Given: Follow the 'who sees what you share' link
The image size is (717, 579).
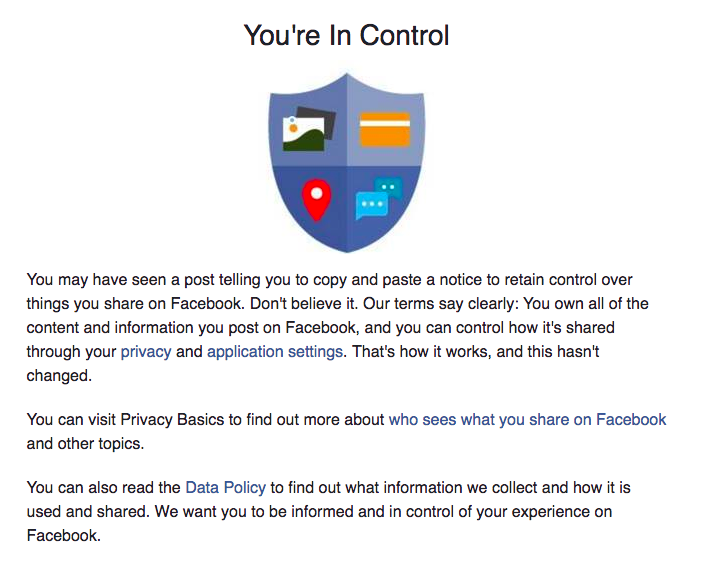Looking at the screenshot, I should pyautogui.click(x=527, y=420).
